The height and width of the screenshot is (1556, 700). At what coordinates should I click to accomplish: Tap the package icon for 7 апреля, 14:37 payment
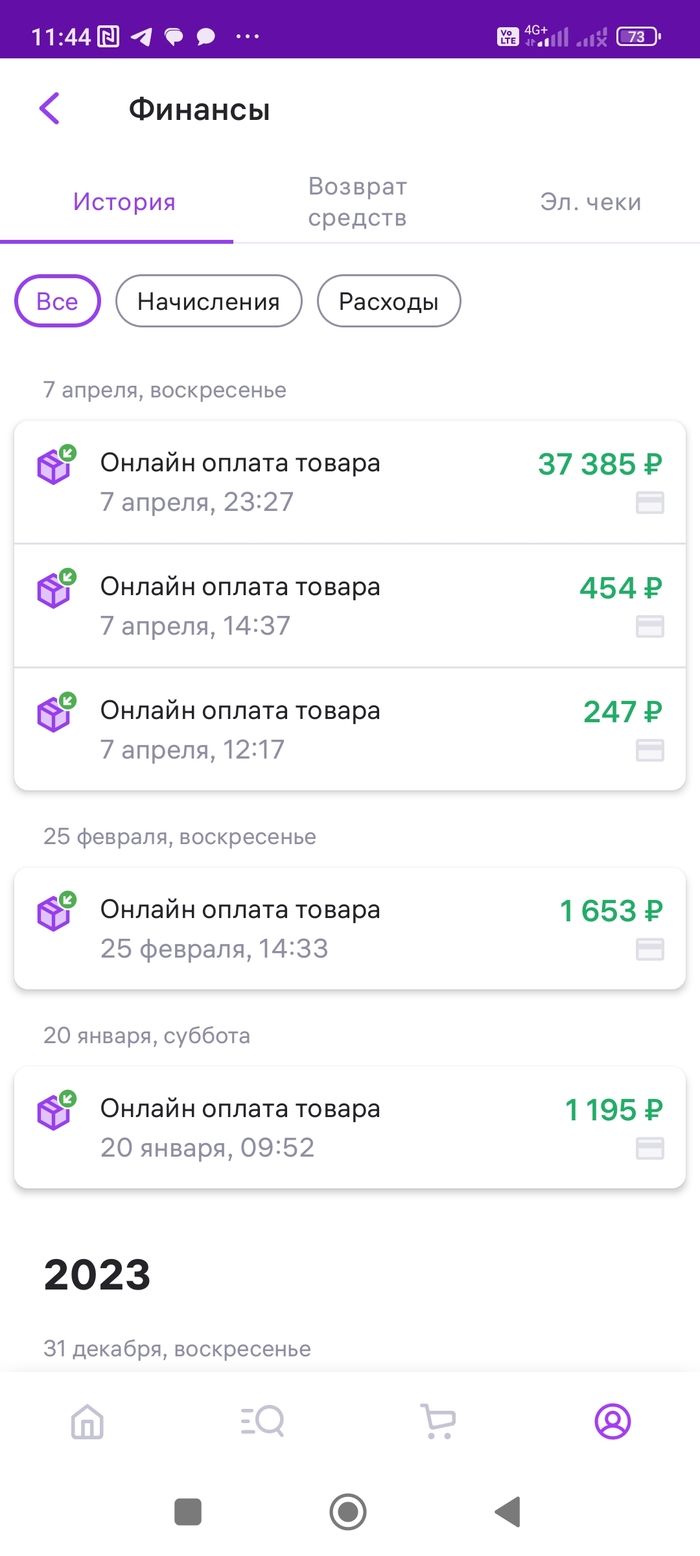click(x=56, y=589)
